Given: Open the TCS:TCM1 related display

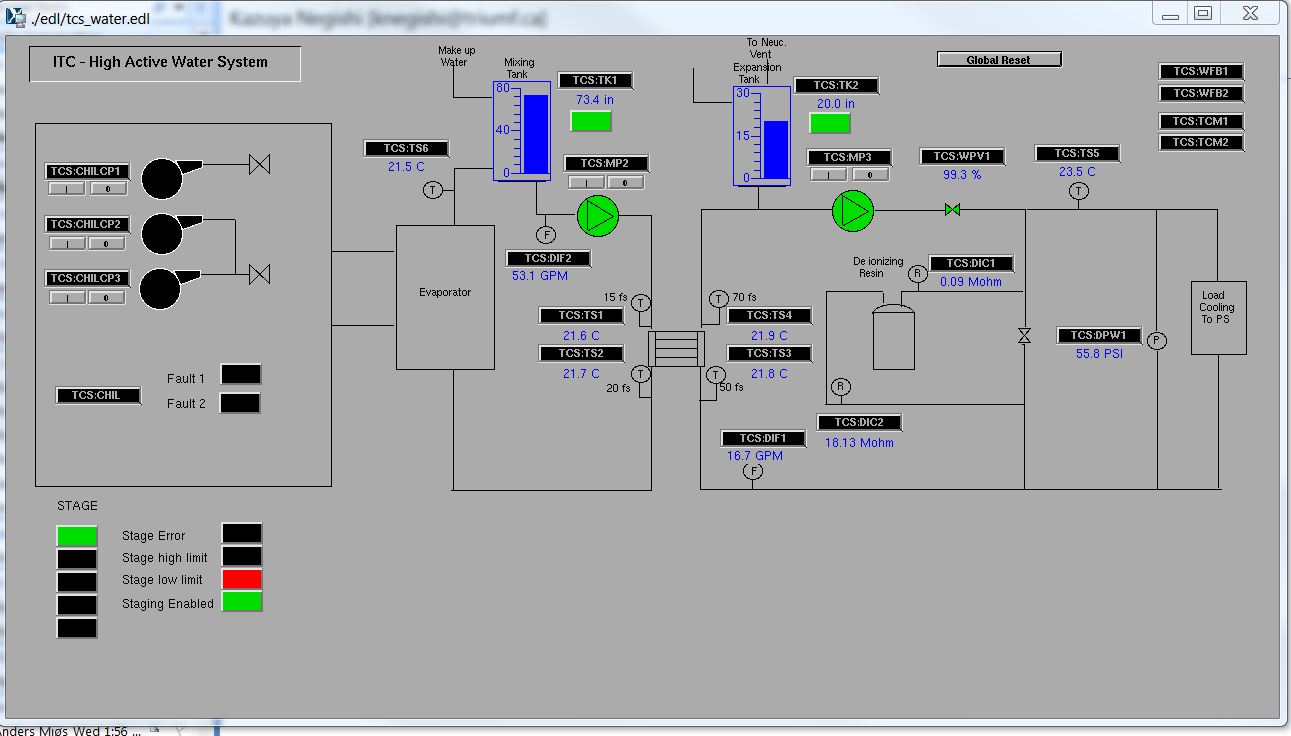Looking at the screenshot, I should tap(1201, 121).
